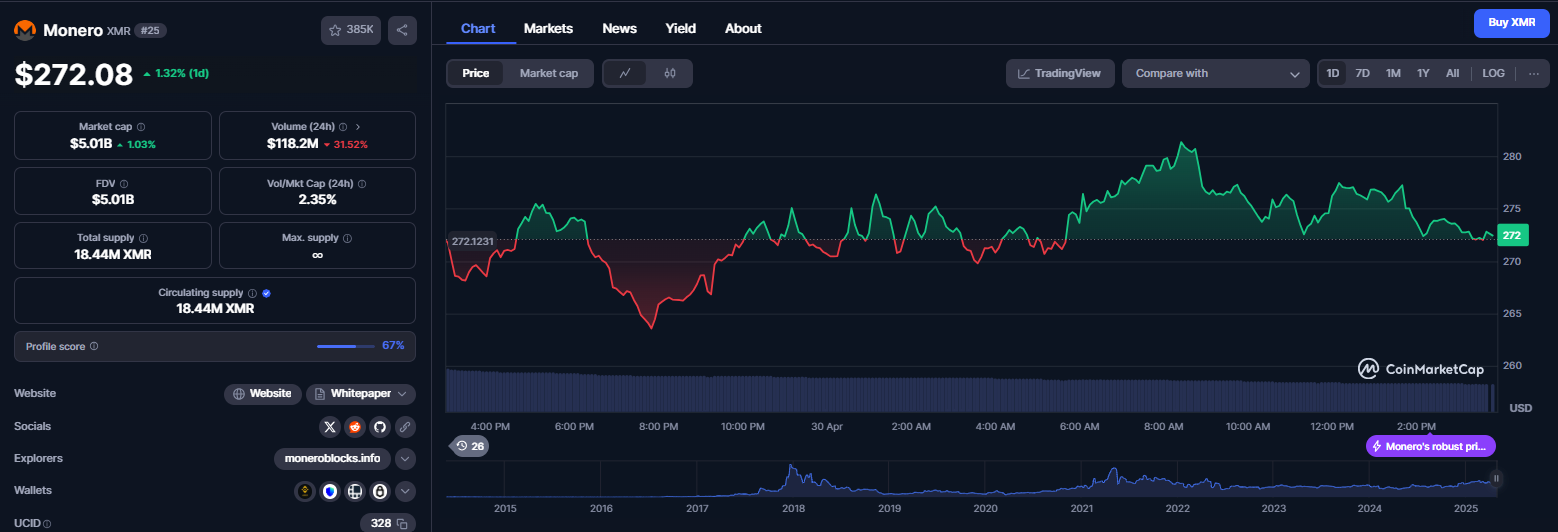Open the fourth wallet icon in Wallets row
The height and width of the screenshot is (532, 1558).
pyautogui.click(x=379, y=491)
